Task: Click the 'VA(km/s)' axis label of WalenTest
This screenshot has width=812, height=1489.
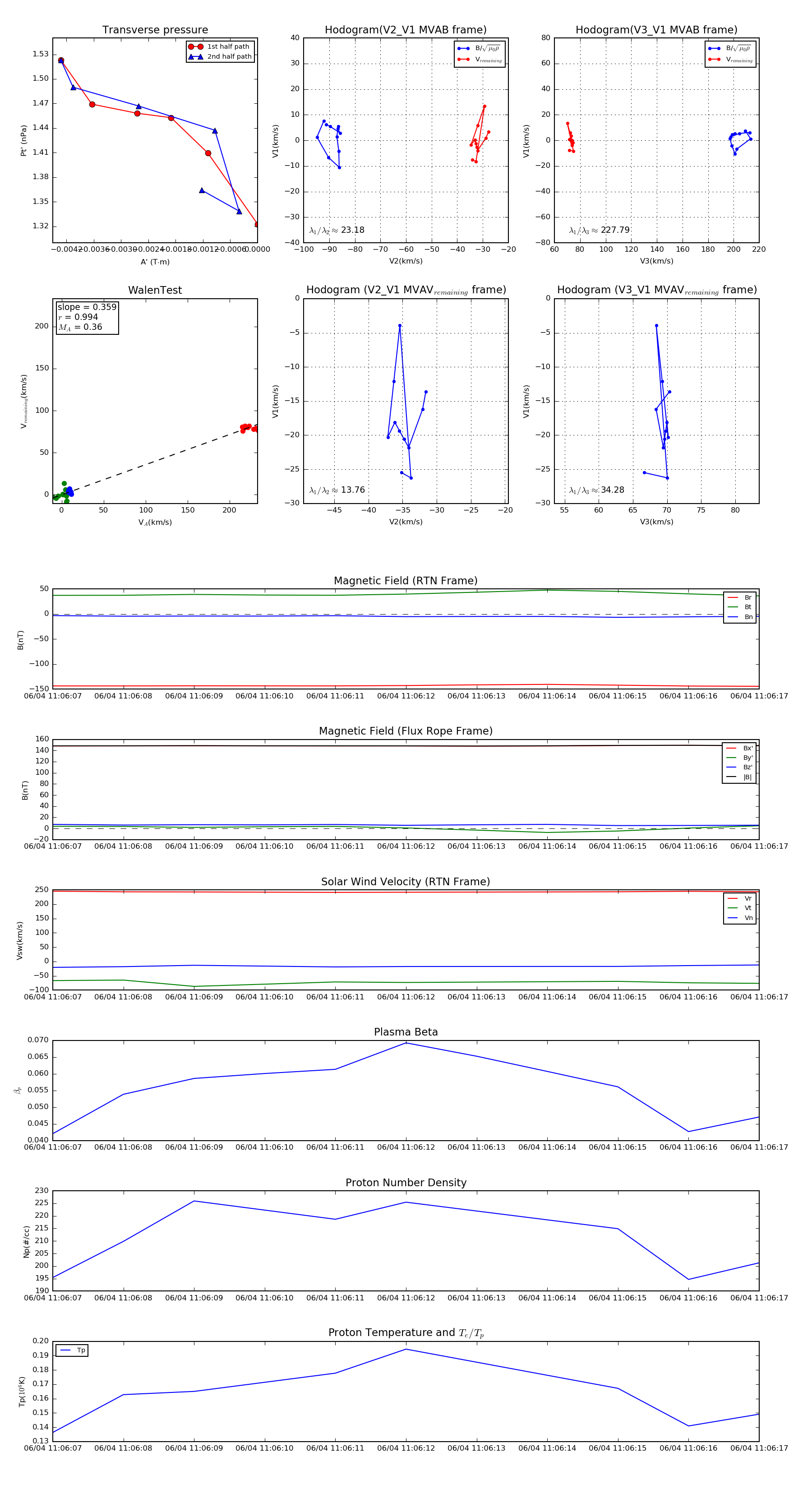Action: (155, 523)
